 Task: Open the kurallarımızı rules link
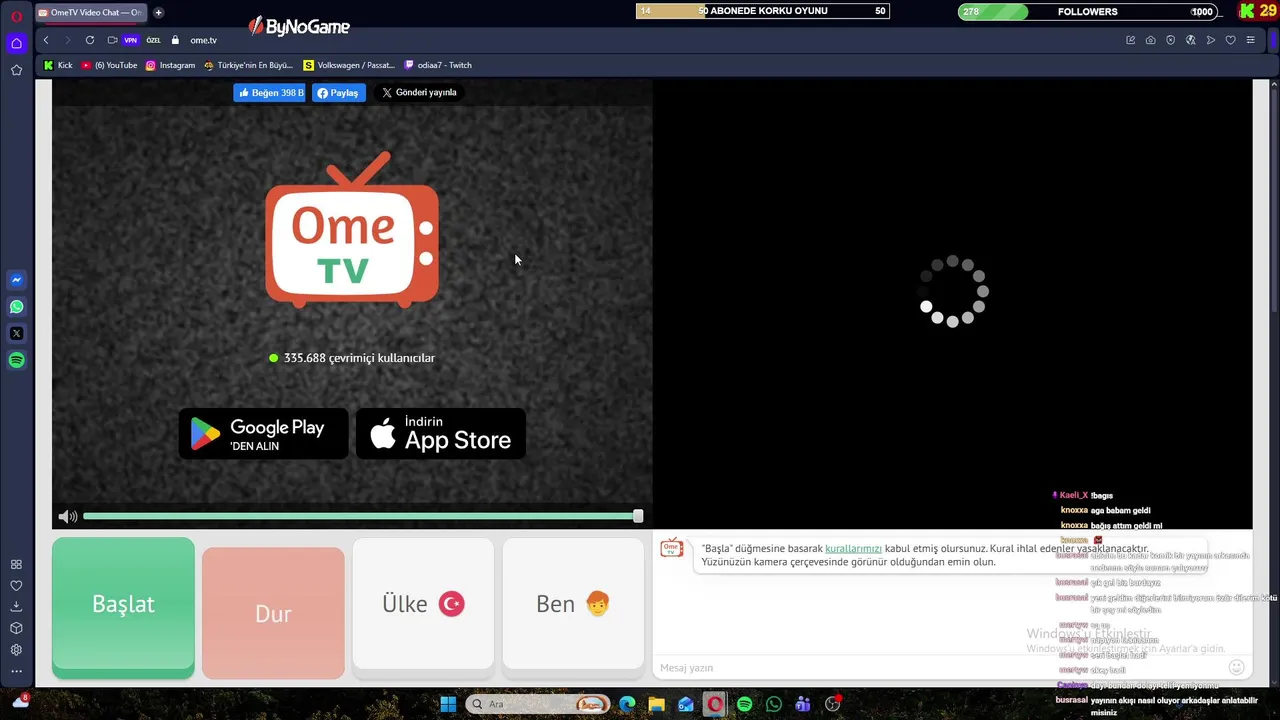853,549
